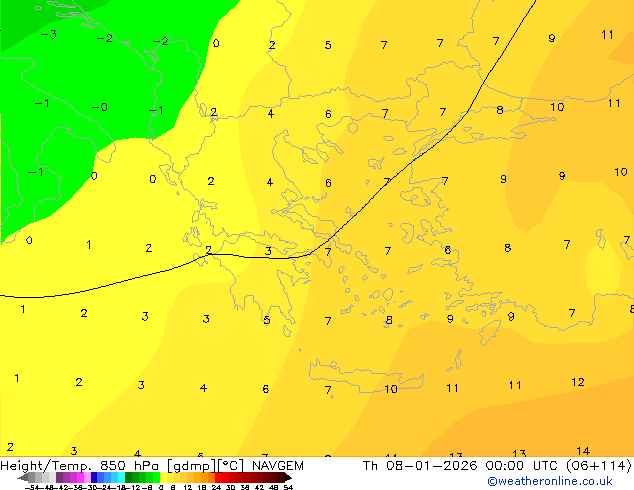Viewport: 634px width, 490px height.
Task: Pick the dark blue legend swatch
Action: 94,477
